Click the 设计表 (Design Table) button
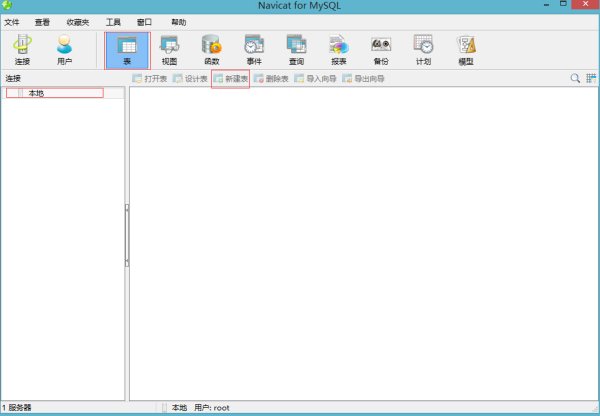Viewport: 600px width, 416px height. pos(190,78)
